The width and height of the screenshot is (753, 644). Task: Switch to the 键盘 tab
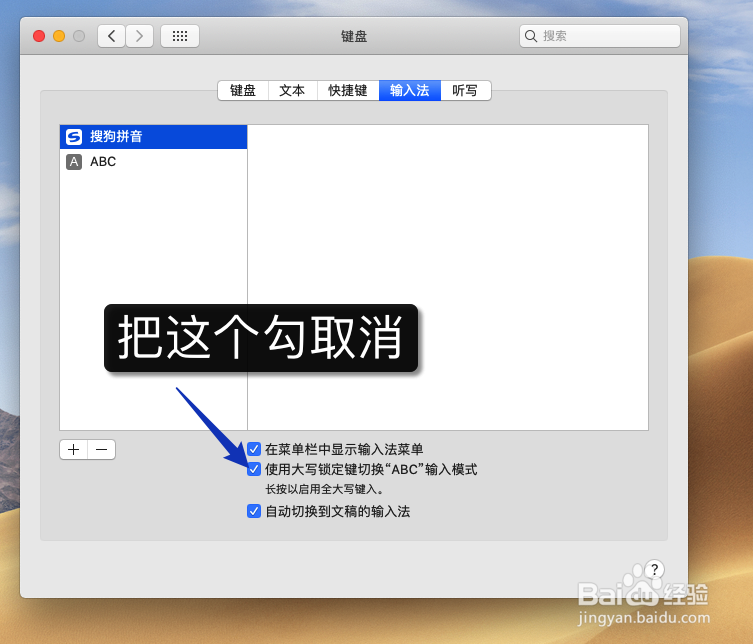coord(243,90)
